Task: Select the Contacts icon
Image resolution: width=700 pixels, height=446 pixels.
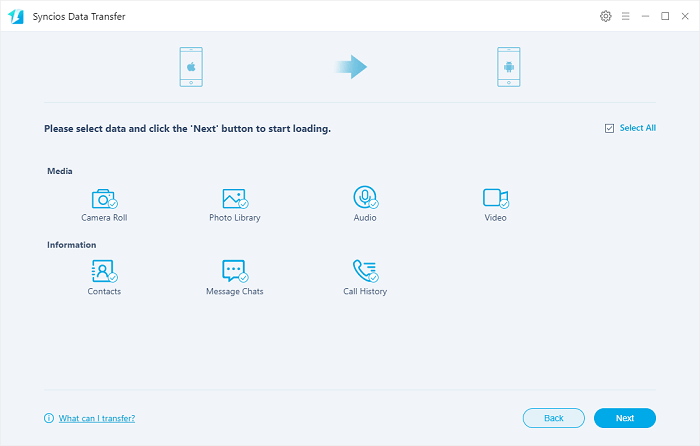Action: (x=104, y=272)
